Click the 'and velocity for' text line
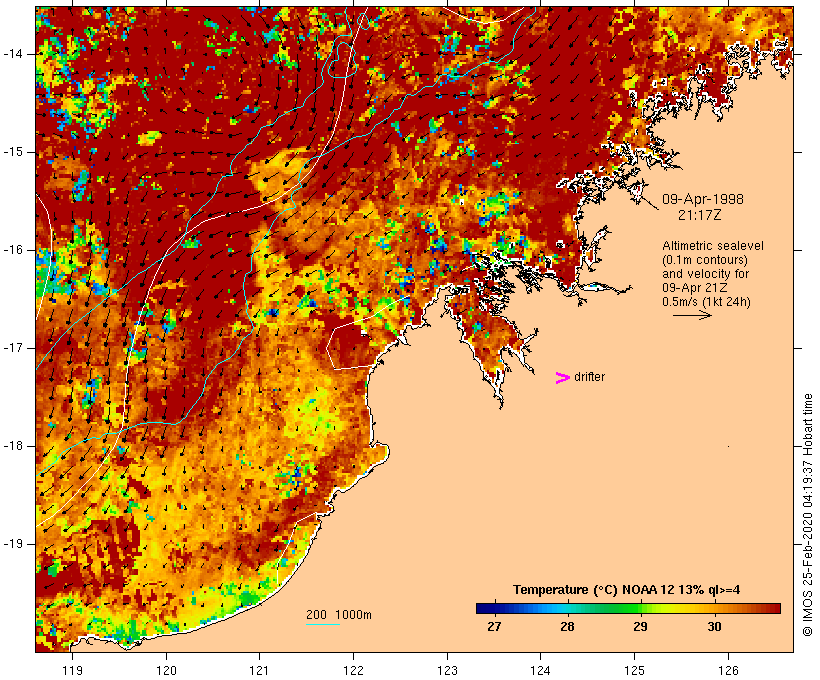Viewport: 820px width, 680px height. (705, 274)
